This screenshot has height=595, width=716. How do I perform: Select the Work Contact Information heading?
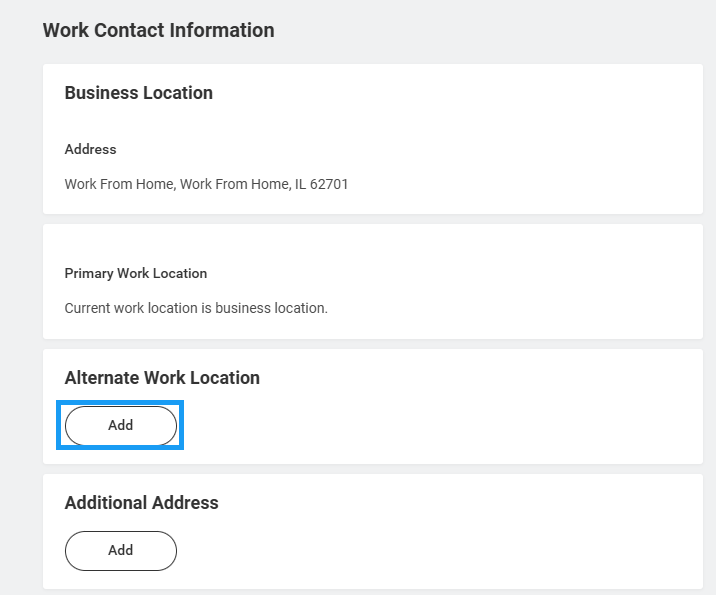(x=158, y=30)
